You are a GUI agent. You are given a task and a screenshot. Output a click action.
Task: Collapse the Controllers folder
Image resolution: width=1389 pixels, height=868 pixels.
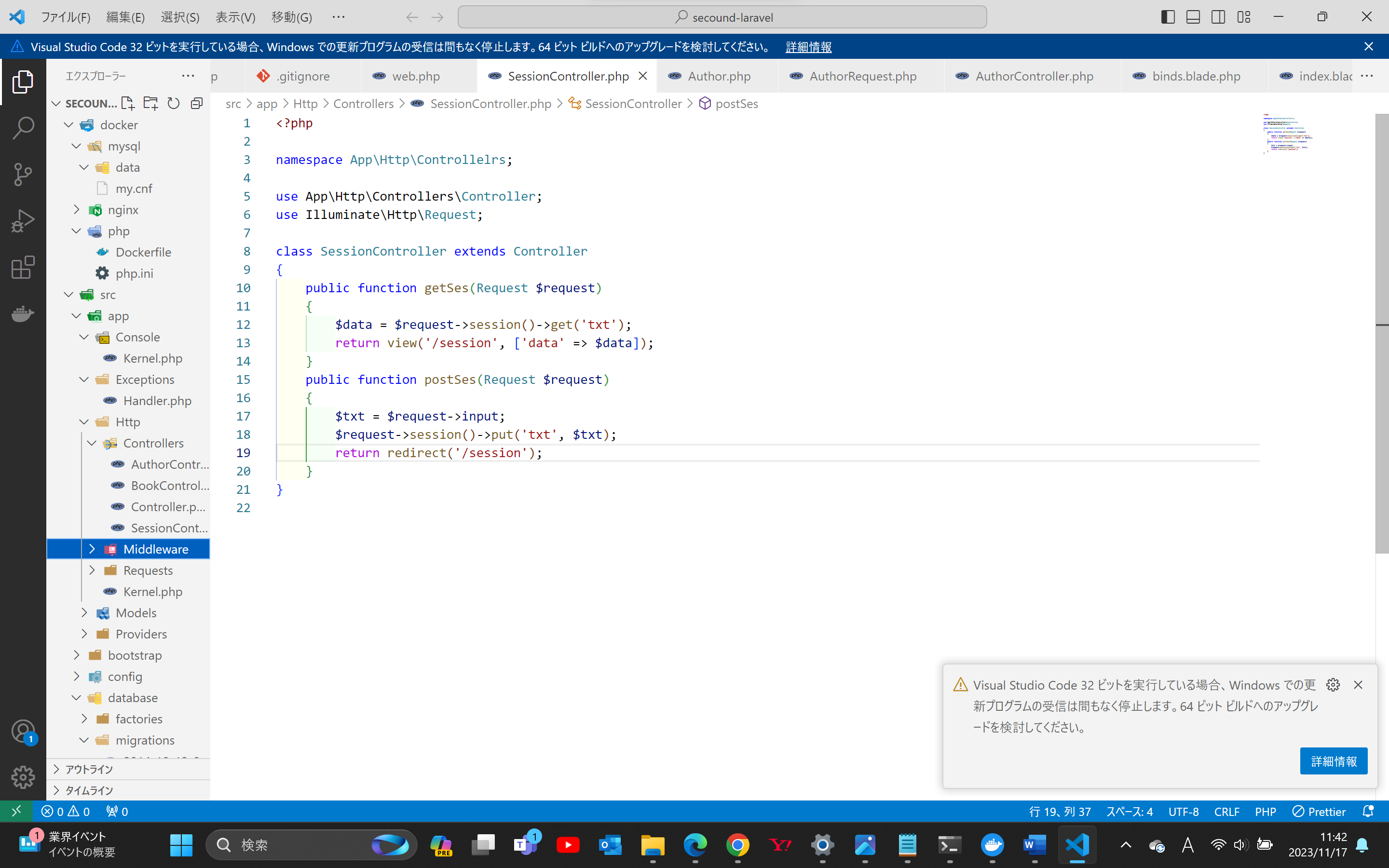pyautogui.click(x=92, y=443)
